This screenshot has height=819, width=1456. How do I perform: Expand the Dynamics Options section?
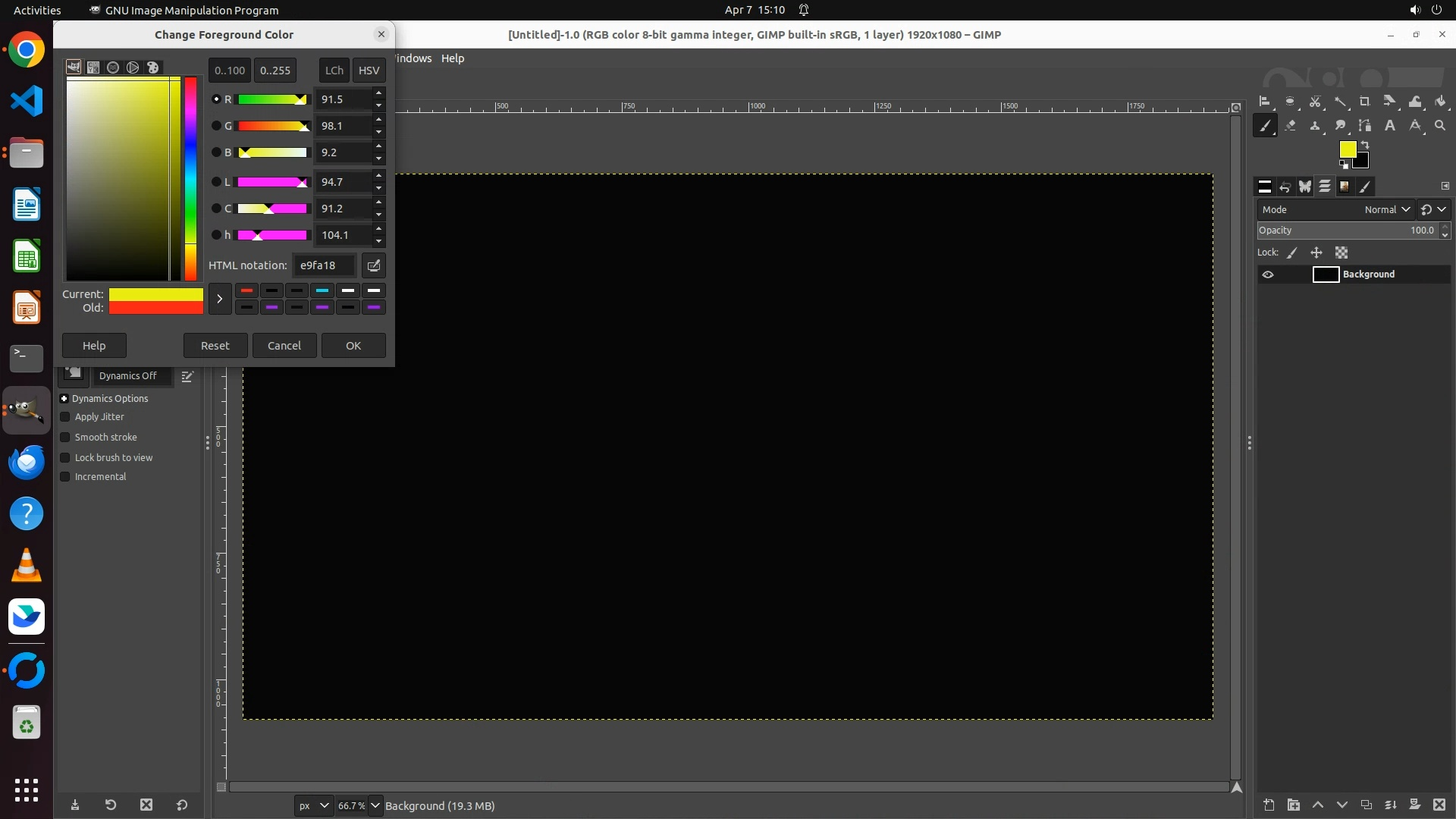[x=64, y=399]
